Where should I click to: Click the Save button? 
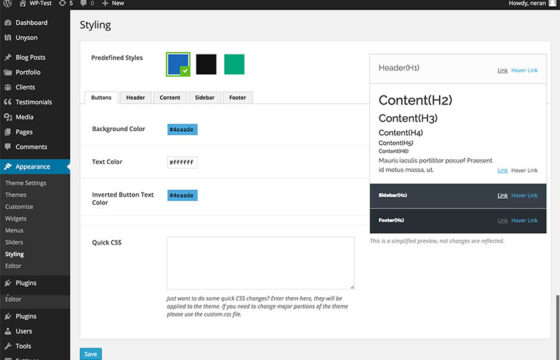pos(91,354)
